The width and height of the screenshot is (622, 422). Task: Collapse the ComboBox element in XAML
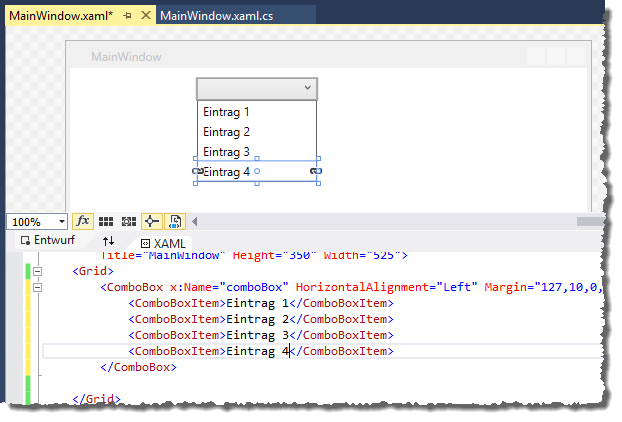point(38,287)
